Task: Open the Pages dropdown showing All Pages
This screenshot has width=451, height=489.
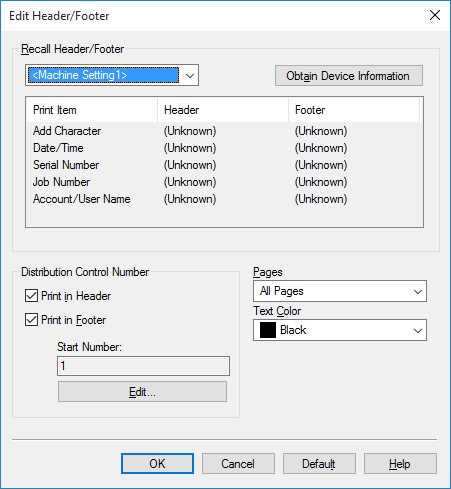Action: 340,291
